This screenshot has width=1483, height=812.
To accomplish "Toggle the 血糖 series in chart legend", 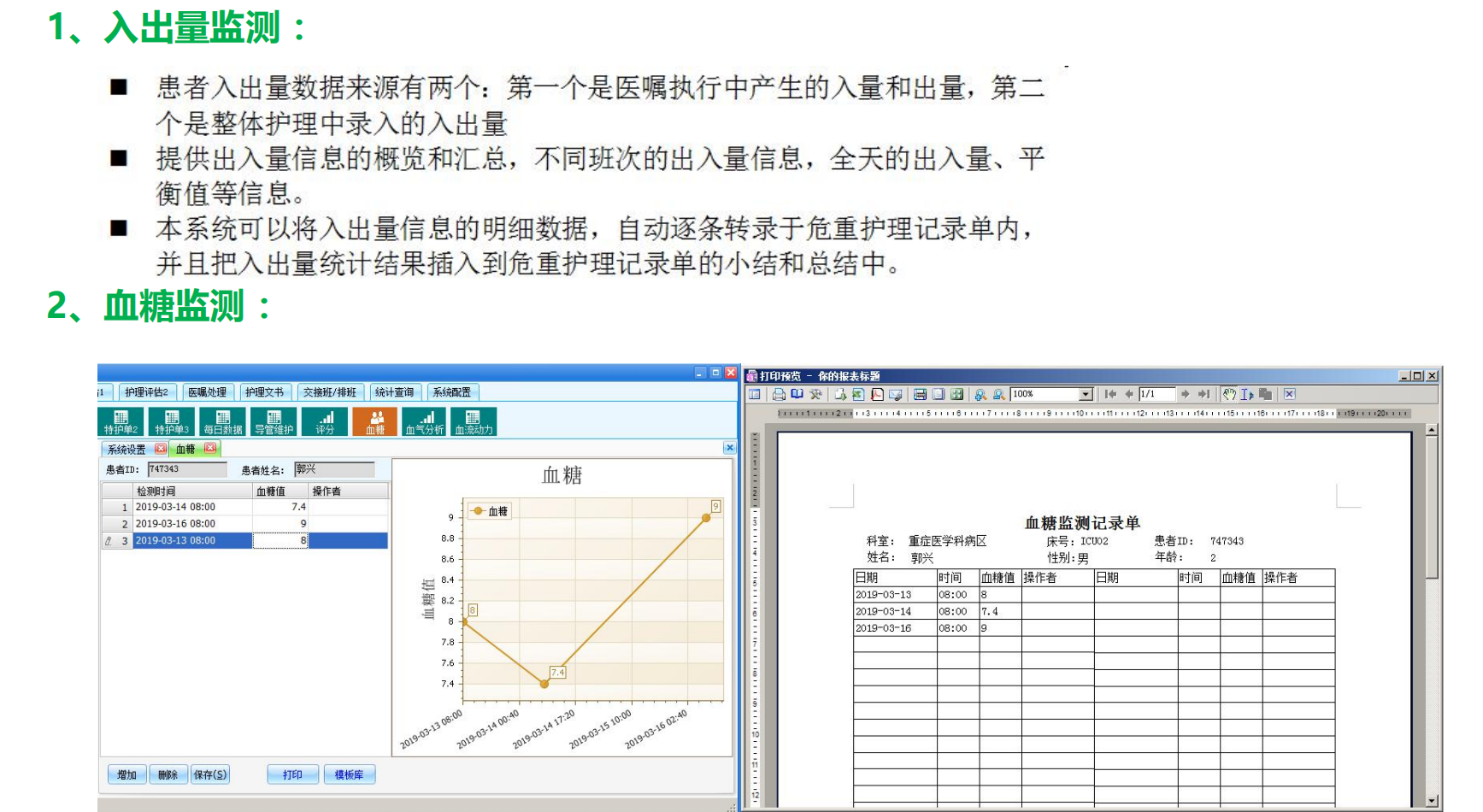I will pyautogui.click(x=491, y=511).
